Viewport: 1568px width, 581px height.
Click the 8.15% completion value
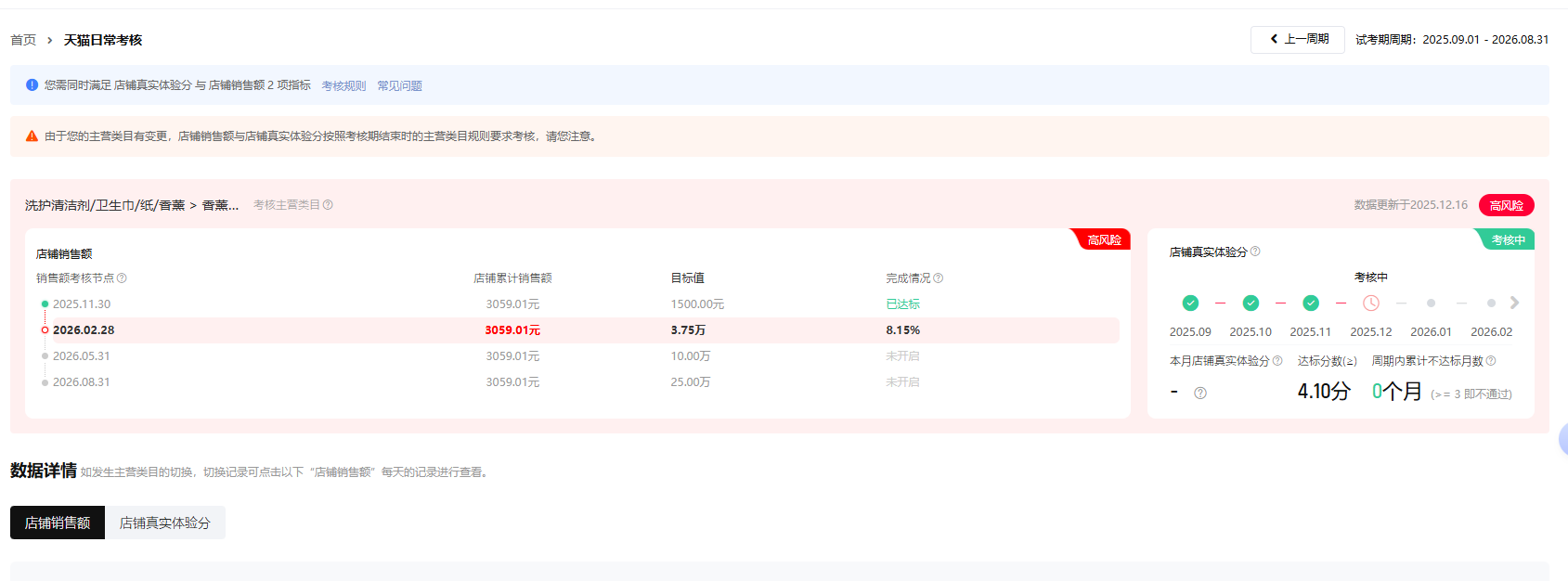click(903, 330)
